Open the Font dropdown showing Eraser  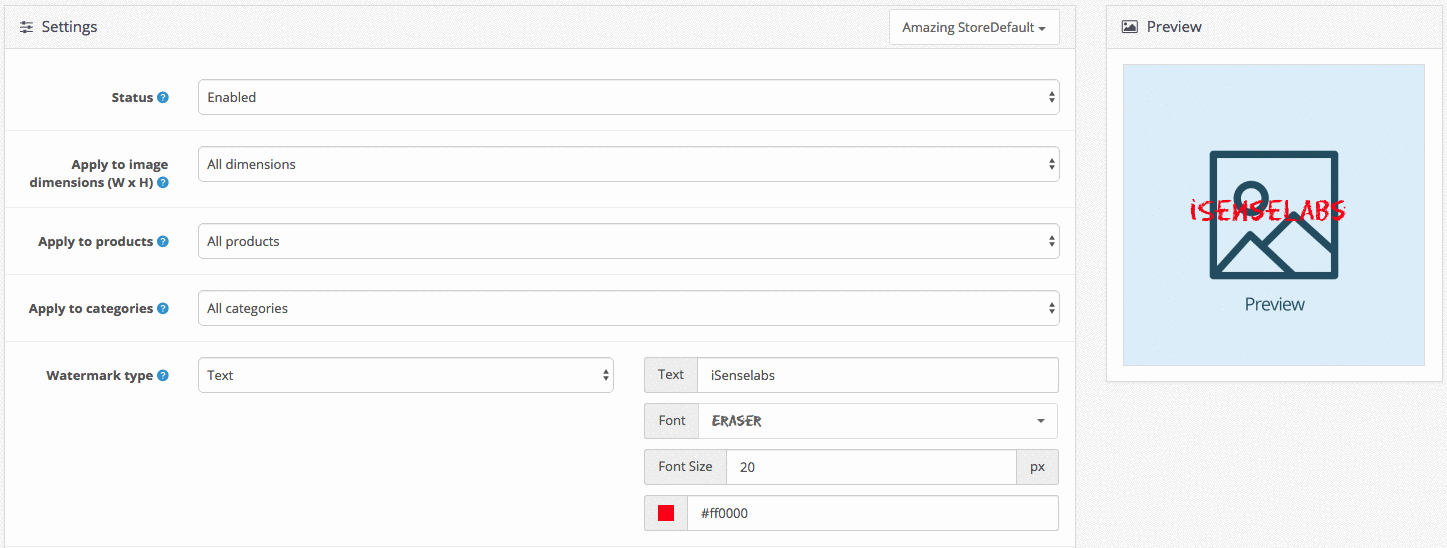coord(877,421)
